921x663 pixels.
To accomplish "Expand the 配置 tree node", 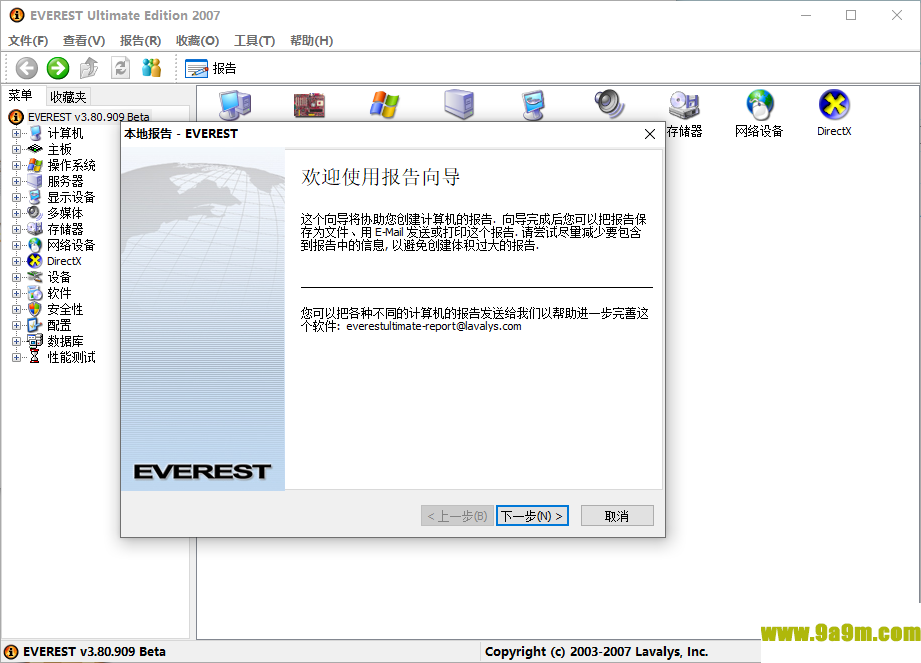I will [x=16, y=325].
